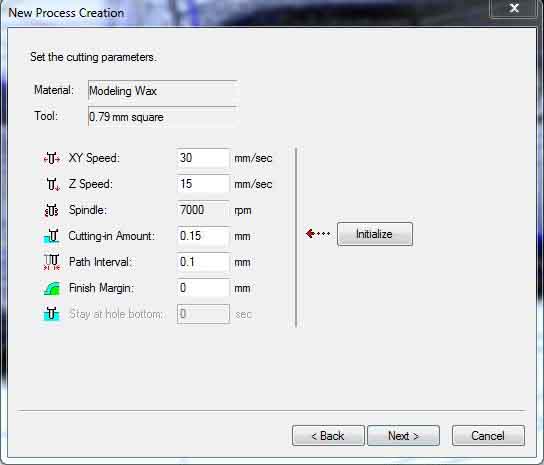Click the 'Stay at hole bottom:' label

click(116, 314)
